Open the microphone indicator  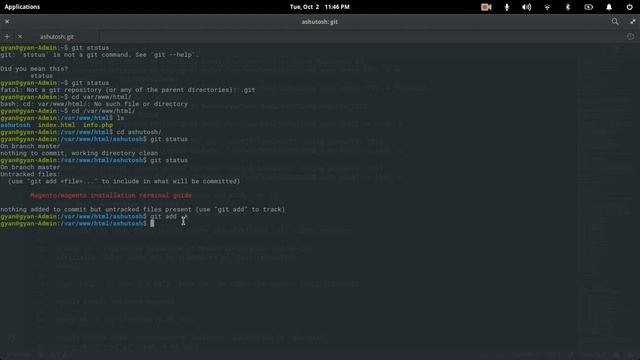point(507,7)
